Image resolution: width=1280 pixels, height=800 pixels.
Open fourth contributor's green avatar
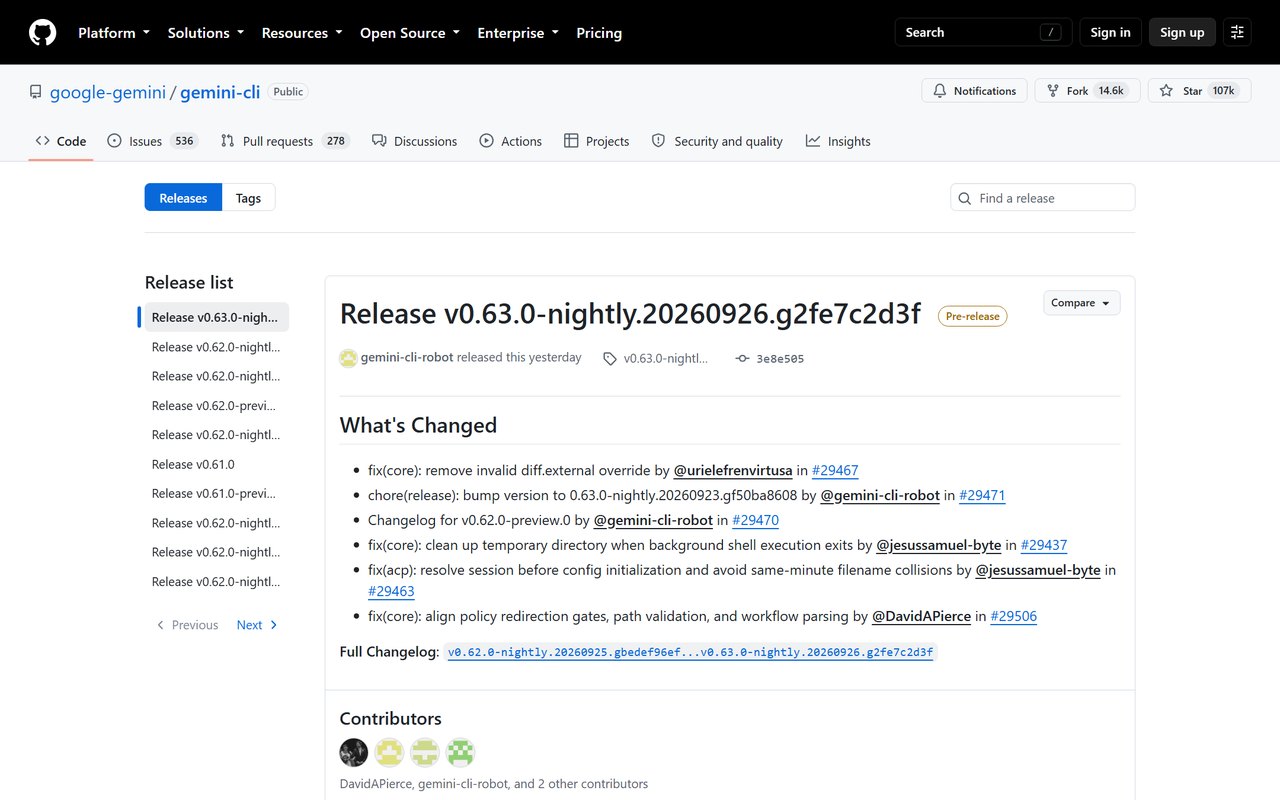coord(460,752)
